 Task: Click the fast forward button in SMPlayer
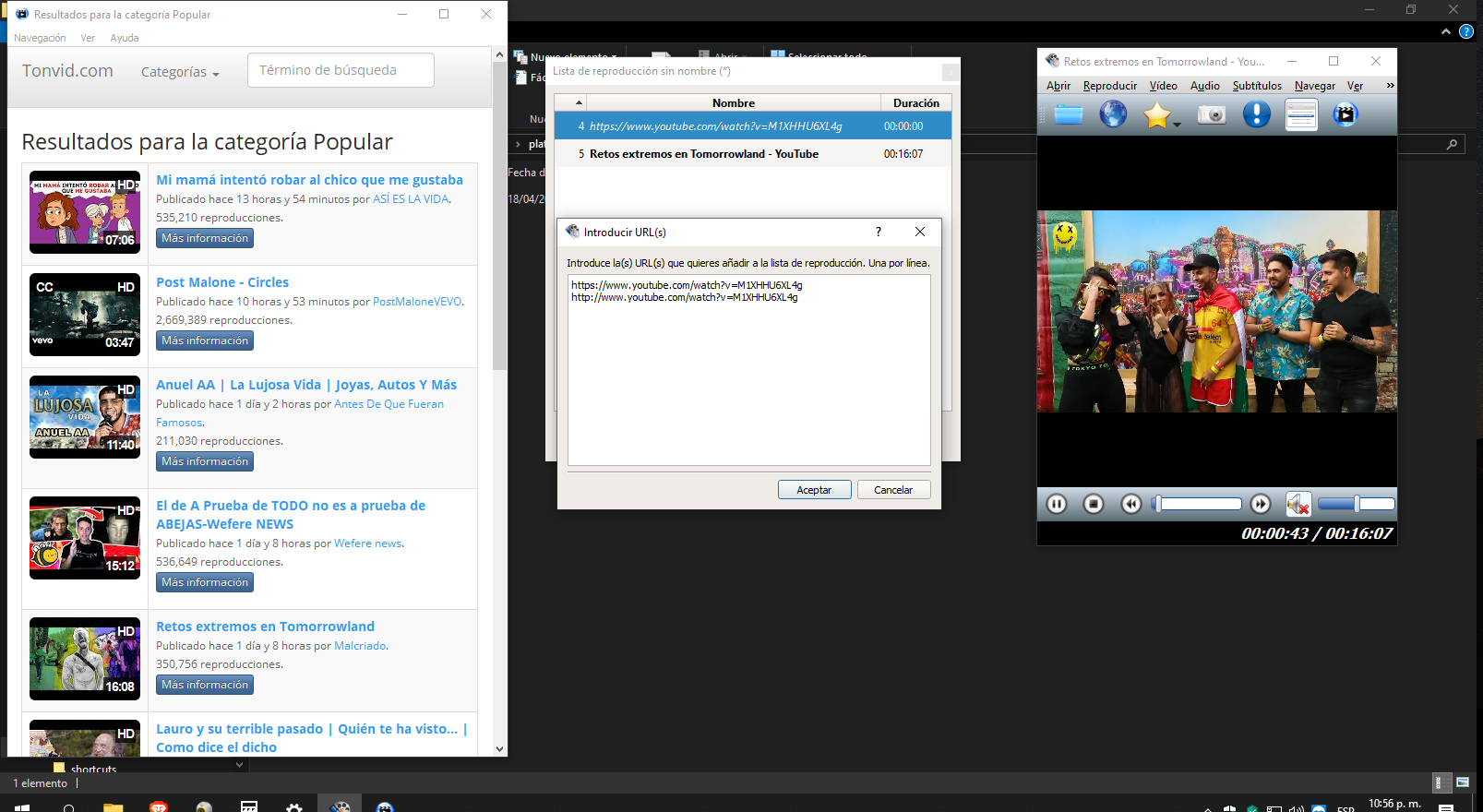(1261, 504)
